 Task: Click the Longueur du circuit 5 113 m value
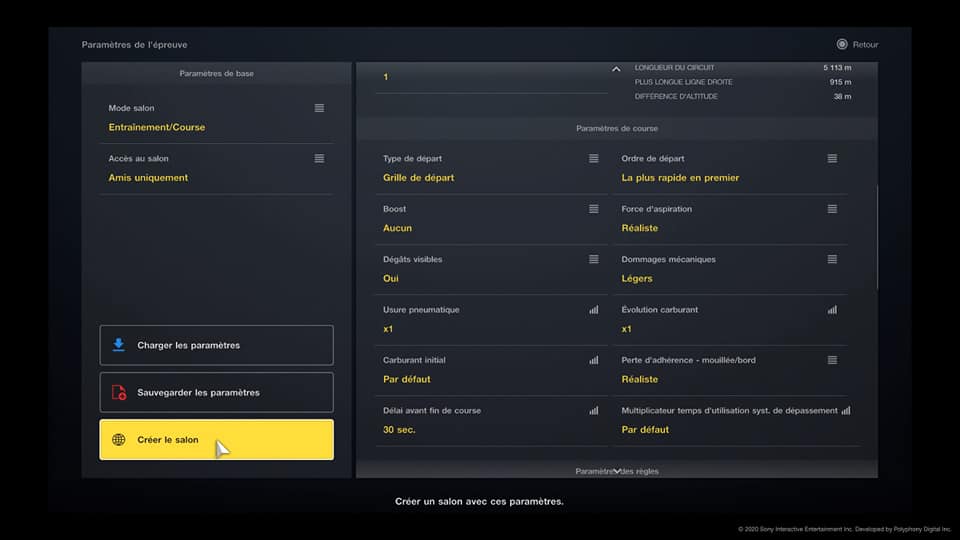[837, 67]
